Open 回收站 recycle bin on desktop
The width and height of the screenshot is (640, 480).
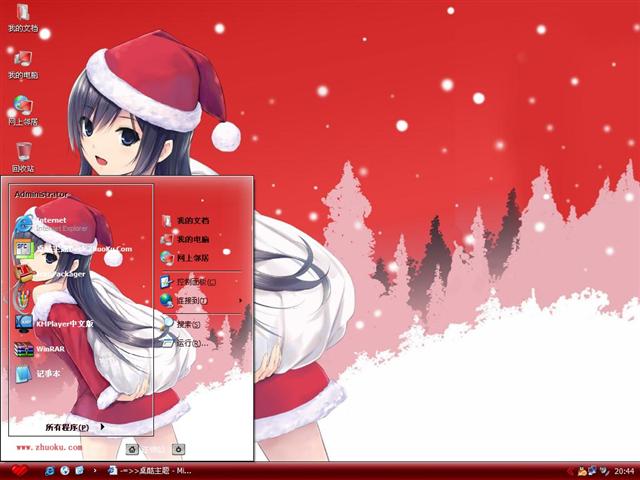(x=23, y=158)
